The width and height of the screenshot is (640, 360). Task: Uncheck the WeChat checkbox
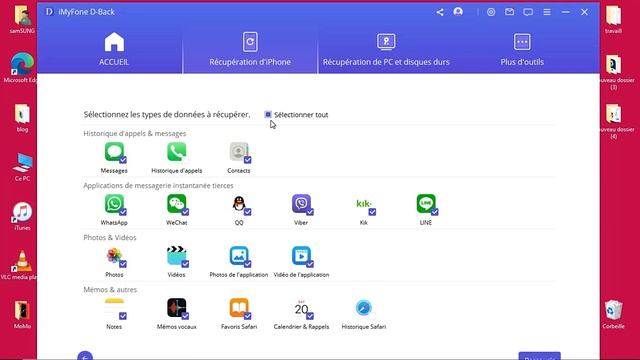pos(185,212)
